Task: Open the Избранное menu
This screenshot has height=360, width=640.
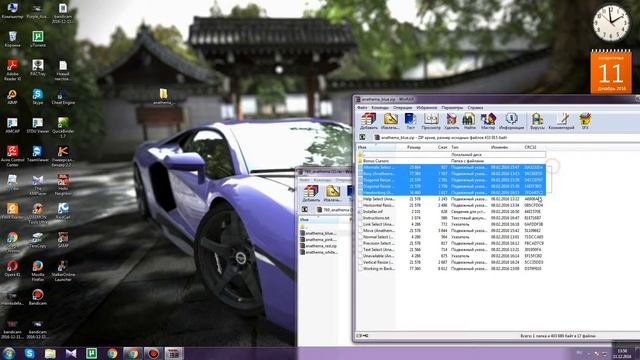Action: (x=427, y=107)
